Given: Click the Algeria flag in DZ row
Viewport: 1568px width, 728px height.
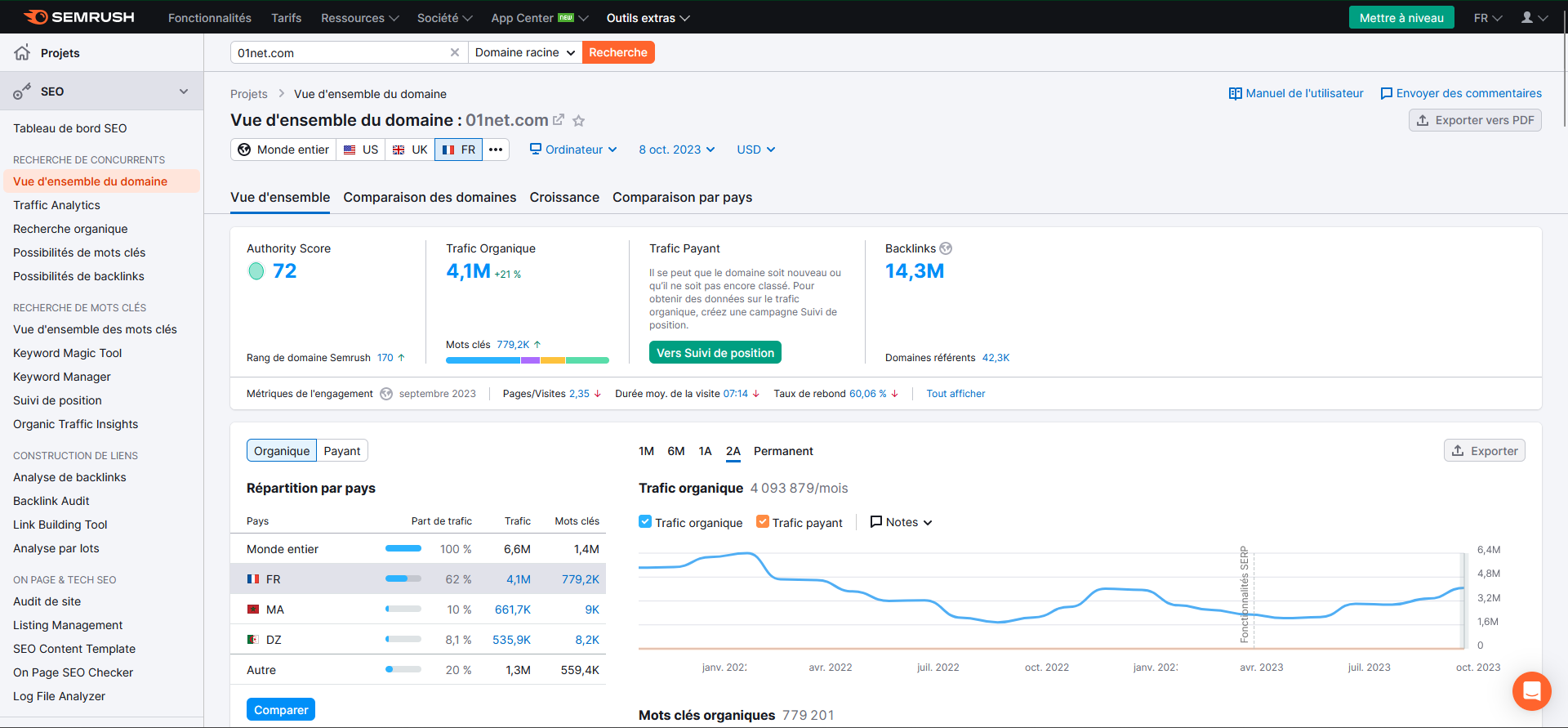Looking at the screenshot, I should 253,640.
